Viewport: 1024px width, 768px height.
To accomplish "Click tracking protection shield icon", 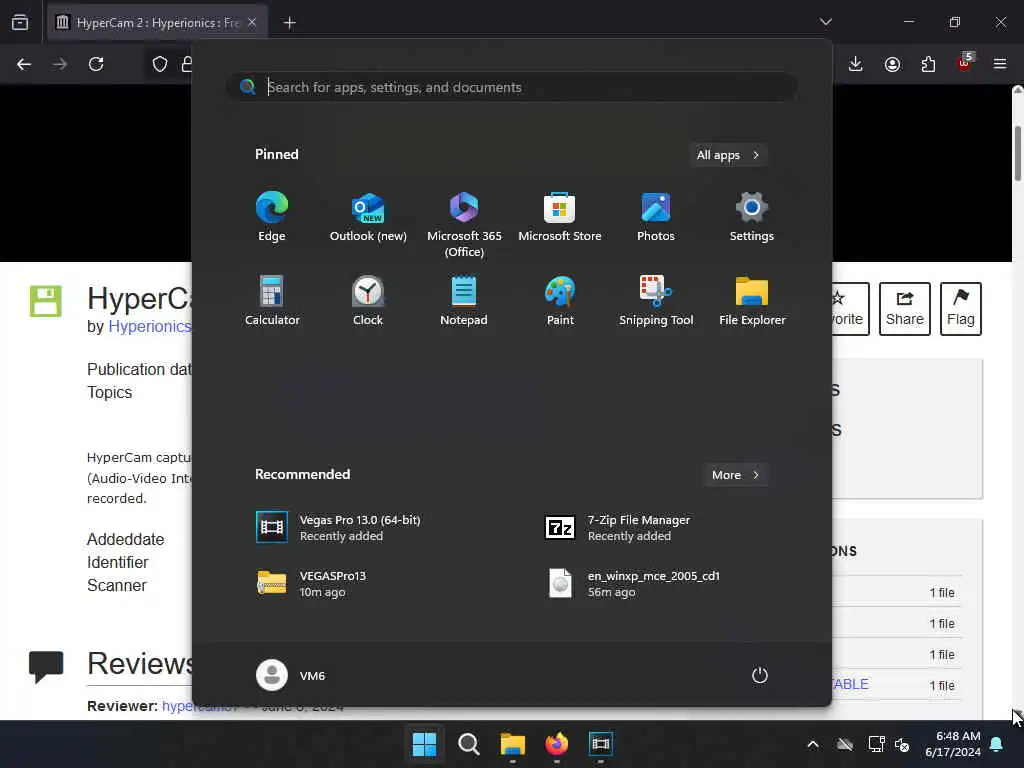I will tap(160, 64).
